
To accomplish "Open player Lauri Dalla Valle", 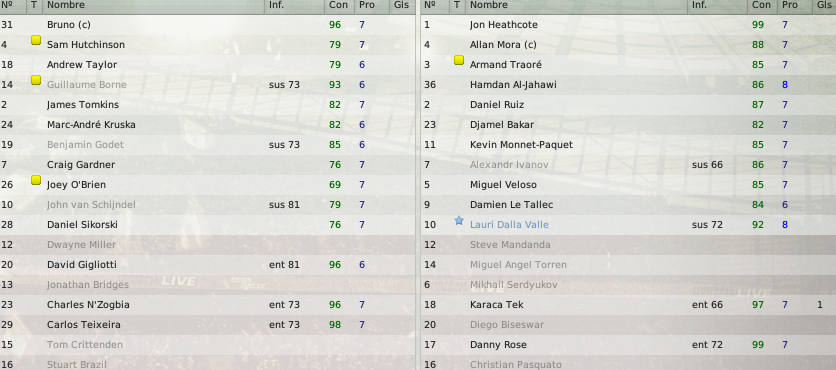I will click(x=509, y=225).
